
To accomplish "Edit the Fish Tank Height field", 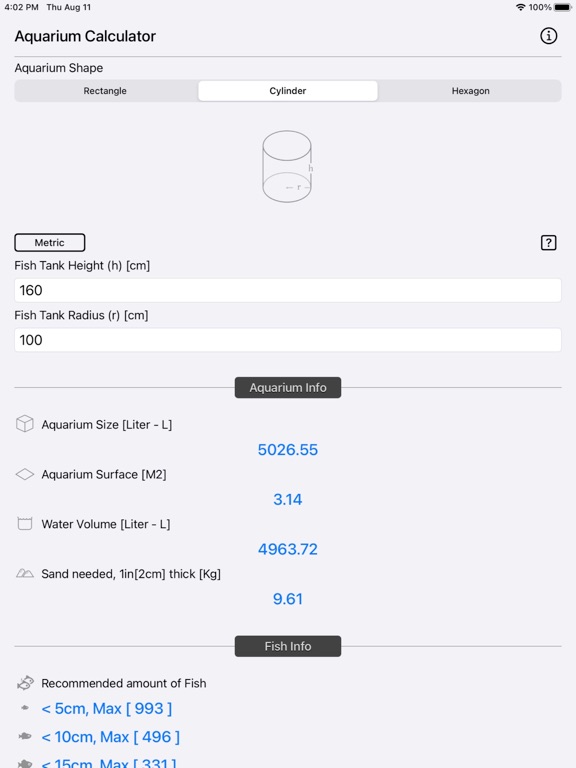I will click(x=288, y=290).
